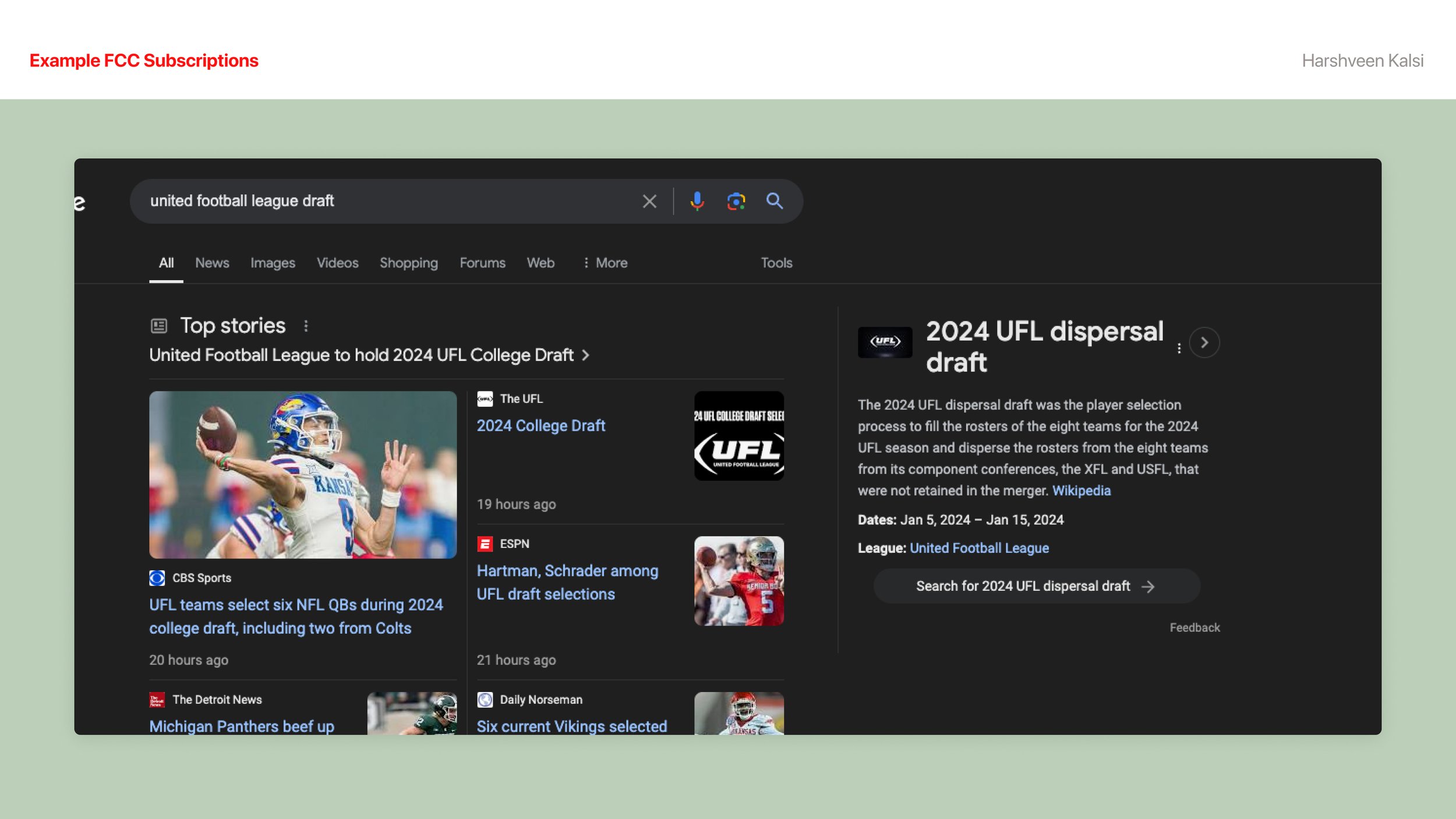The image size is (1456, 819).
Task: Click The Detroit News source name
Action: pos(217,700)
